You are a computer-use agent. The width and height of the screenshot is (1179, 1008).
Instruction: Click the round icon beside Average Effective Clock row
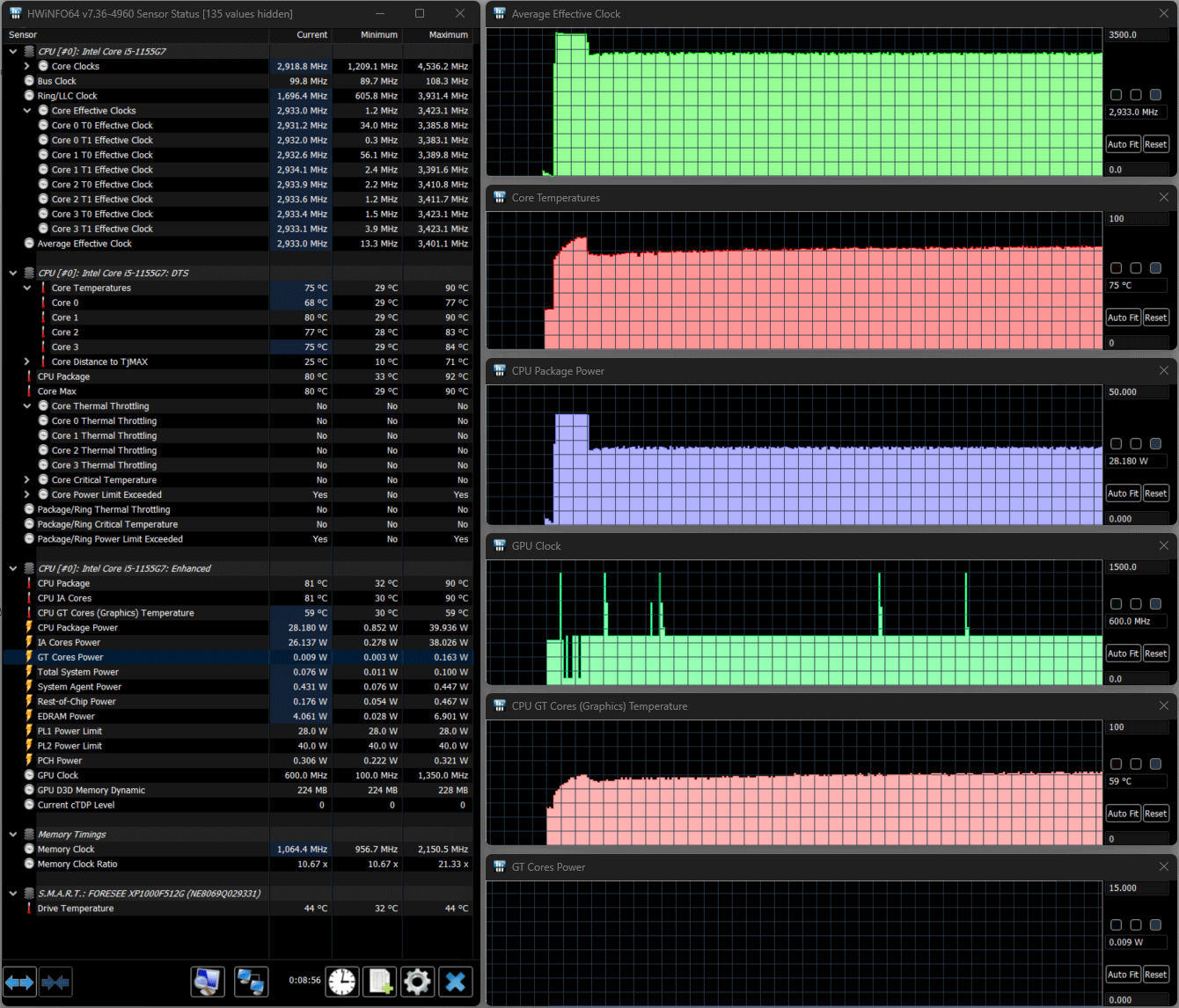coord(29,244)
